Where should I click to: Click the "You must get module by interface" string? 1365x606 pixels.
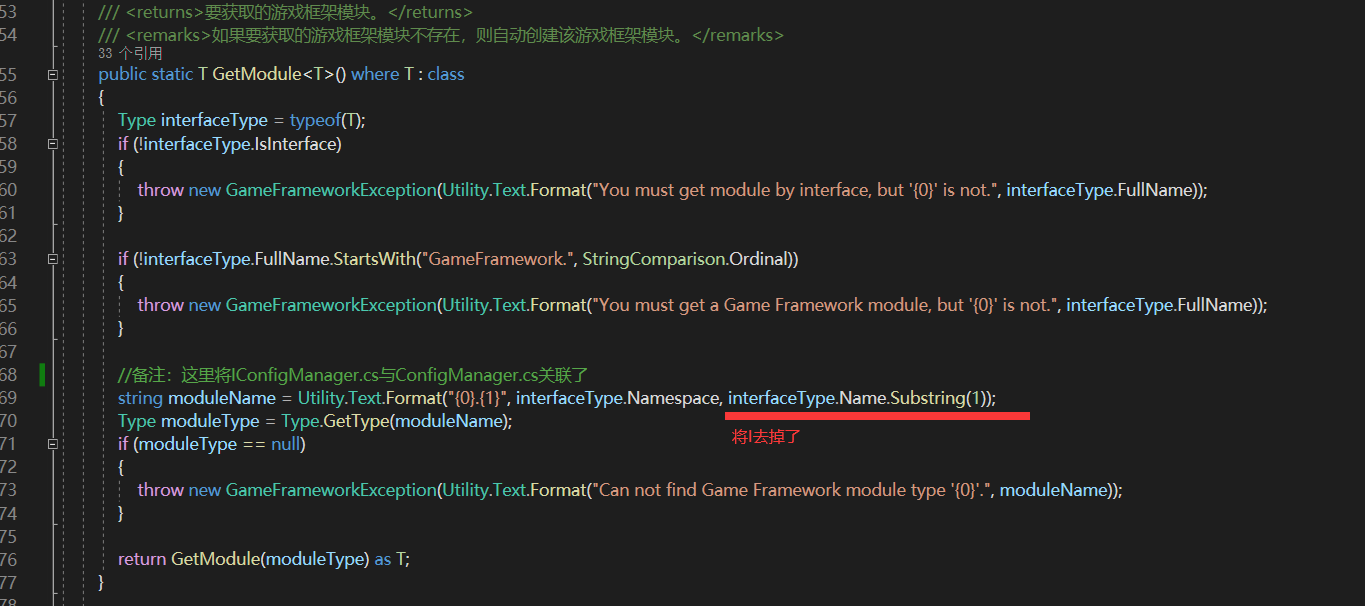point(795,190)
